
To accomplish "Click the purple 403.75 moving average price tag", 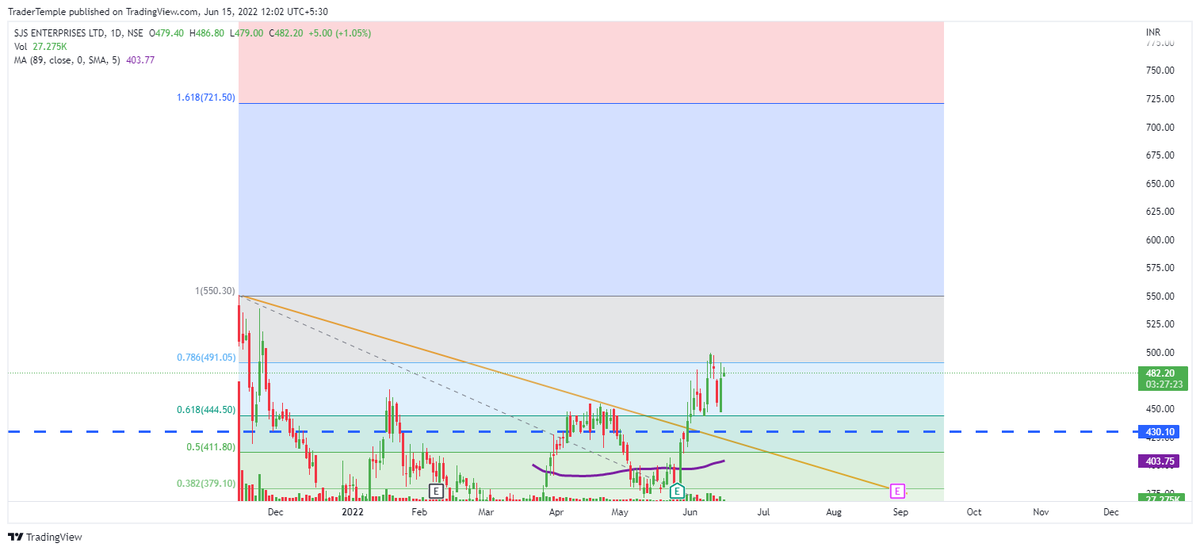I will [x=1158, y=461].
